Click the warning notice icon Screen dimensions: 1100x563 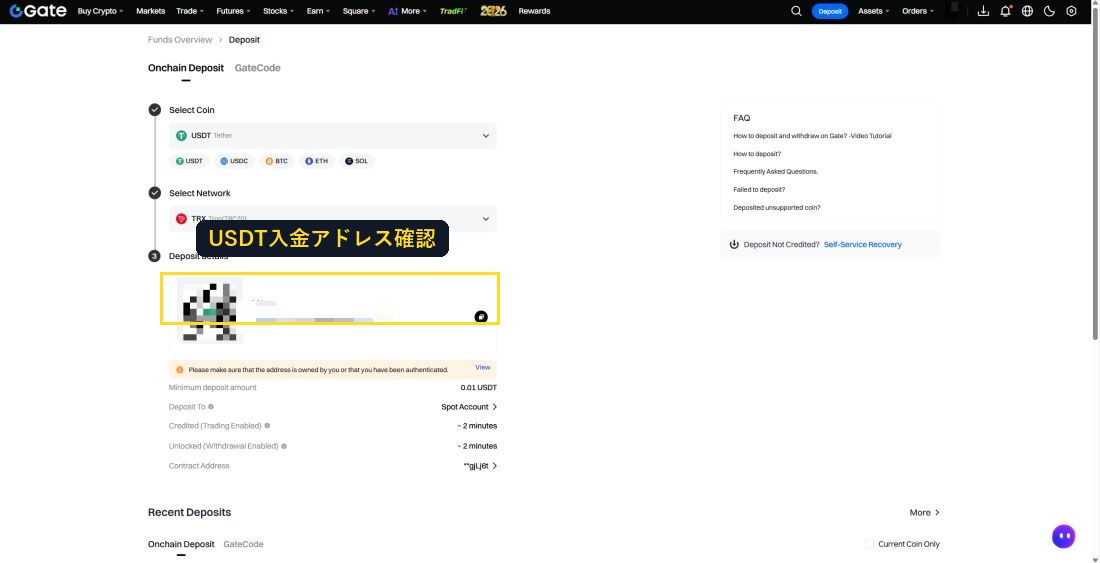tap(180, 369)
